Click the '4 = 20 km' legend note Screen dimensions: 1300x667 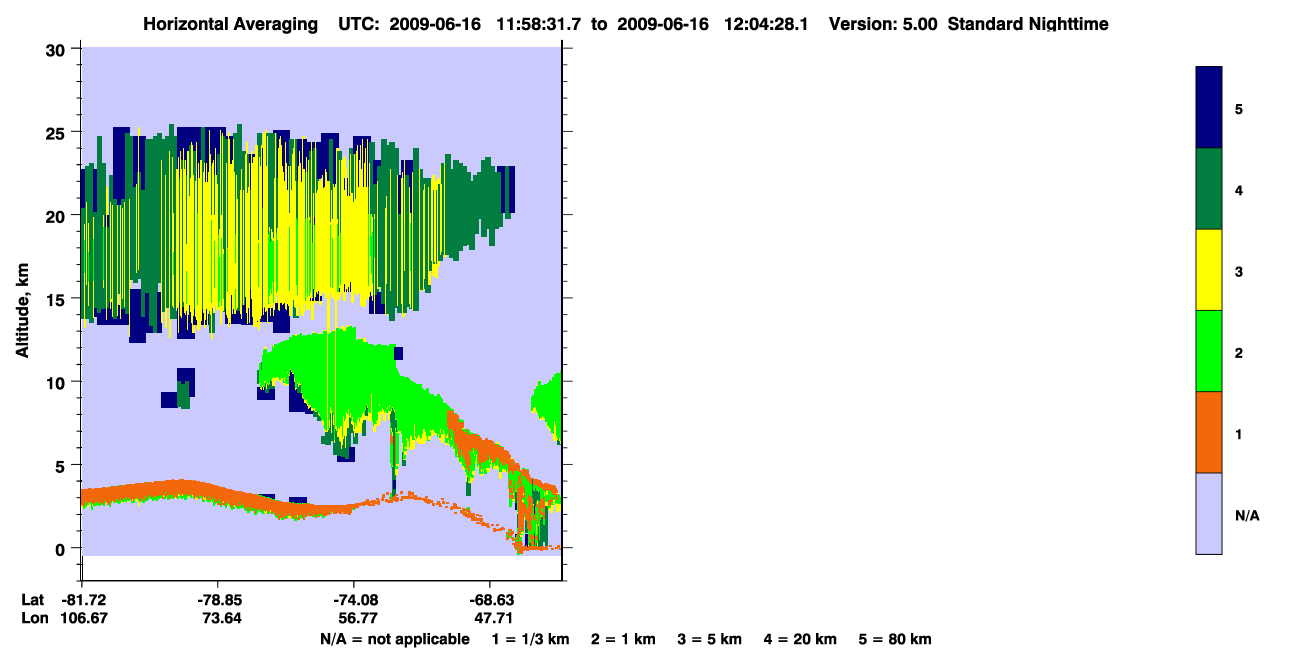(800, 640)
